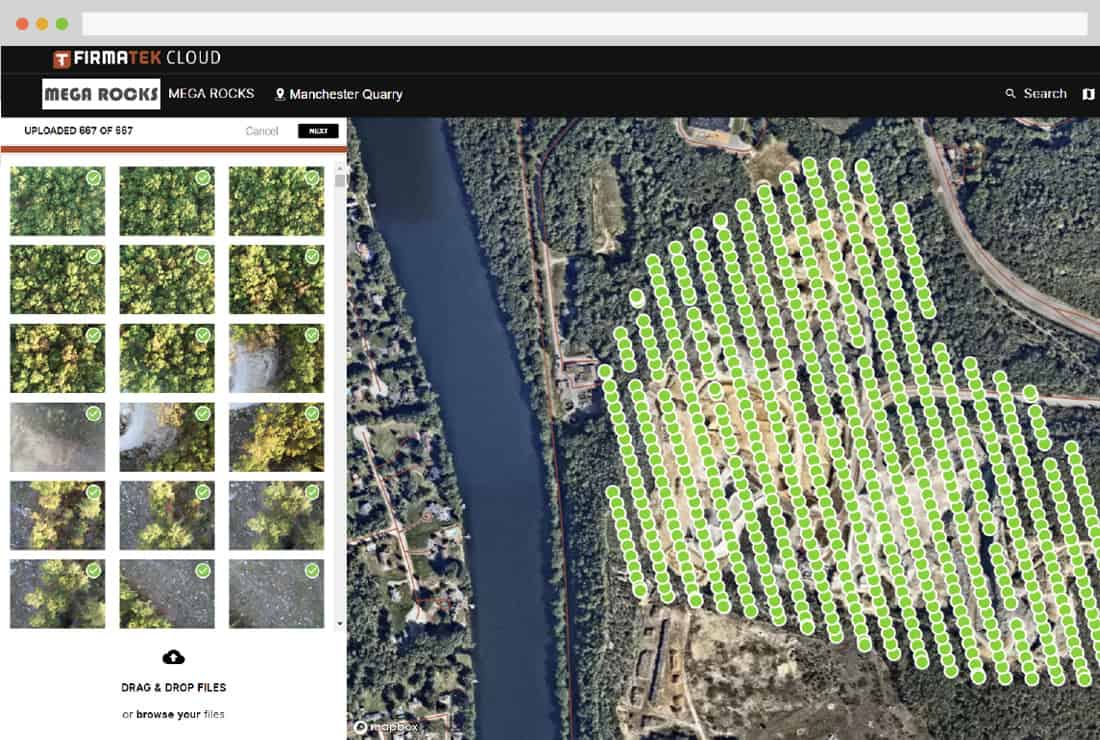The image size is (1100, 740).
Task: Click the mapbox logo on the map
Action: 386,727
